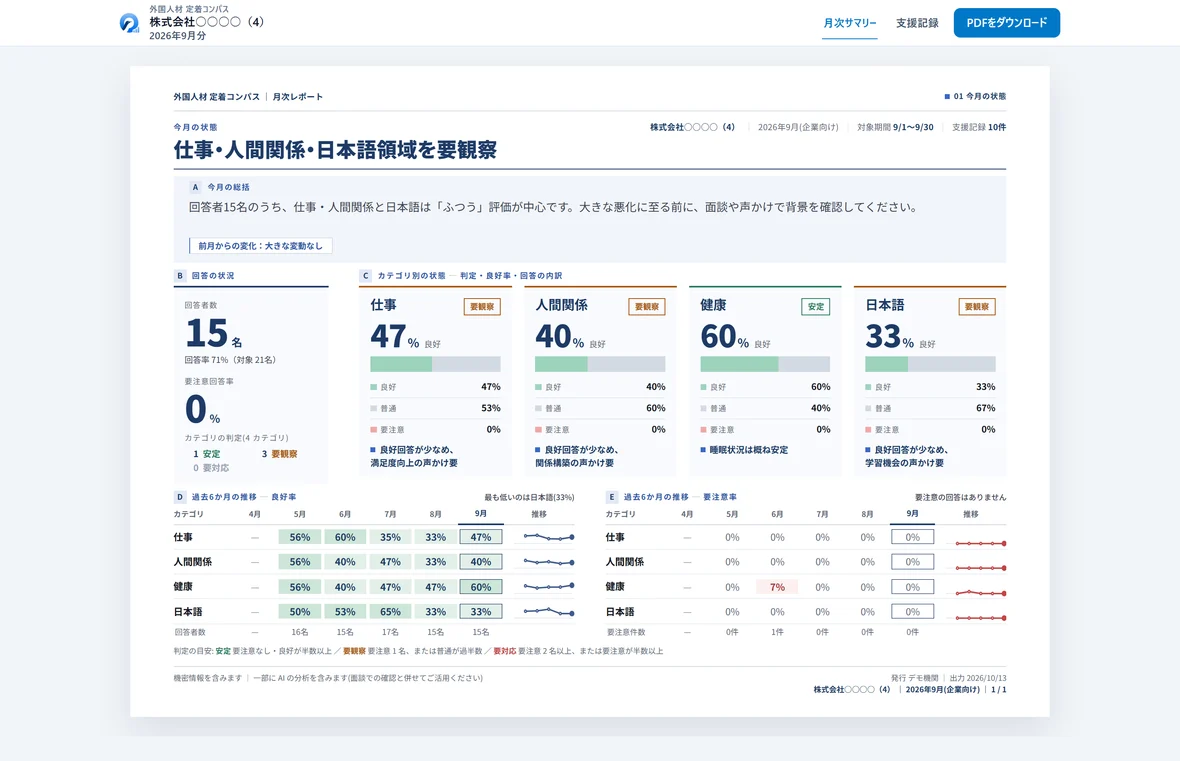Click 17名 respondent count for July

click(390, 632)
